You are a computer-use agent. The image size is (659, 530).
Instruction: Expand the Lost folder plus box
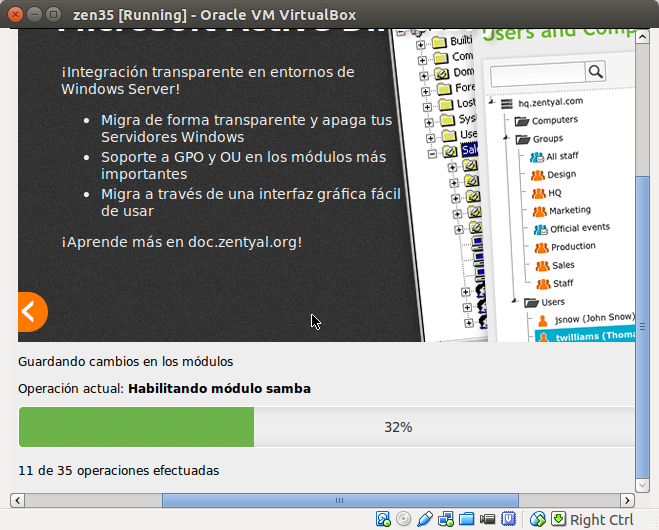coord(427,107)
